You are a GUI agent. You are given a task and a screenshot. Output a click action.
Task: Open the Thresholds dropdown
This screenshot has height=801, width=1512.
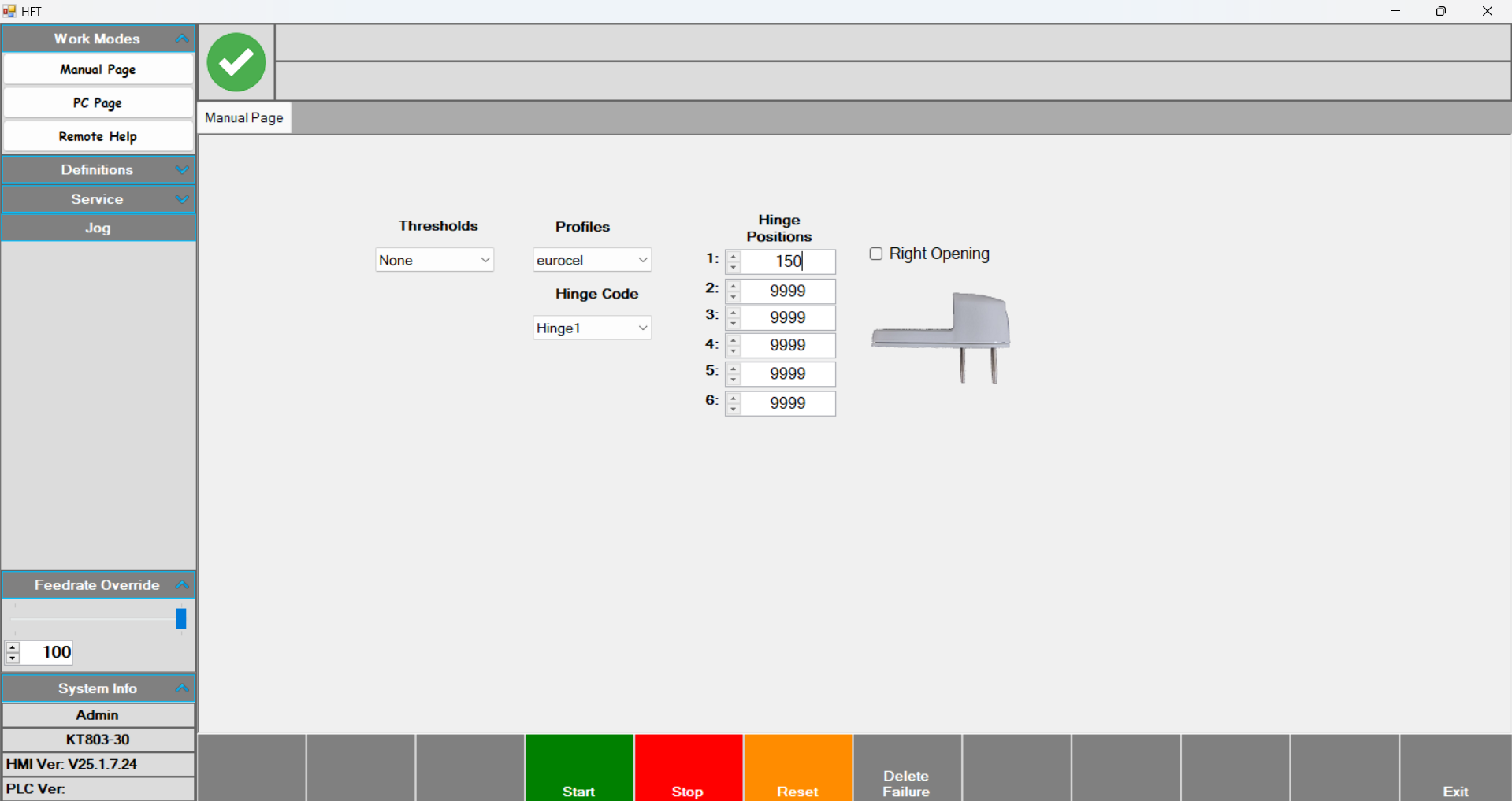click(x=434, y=260)
